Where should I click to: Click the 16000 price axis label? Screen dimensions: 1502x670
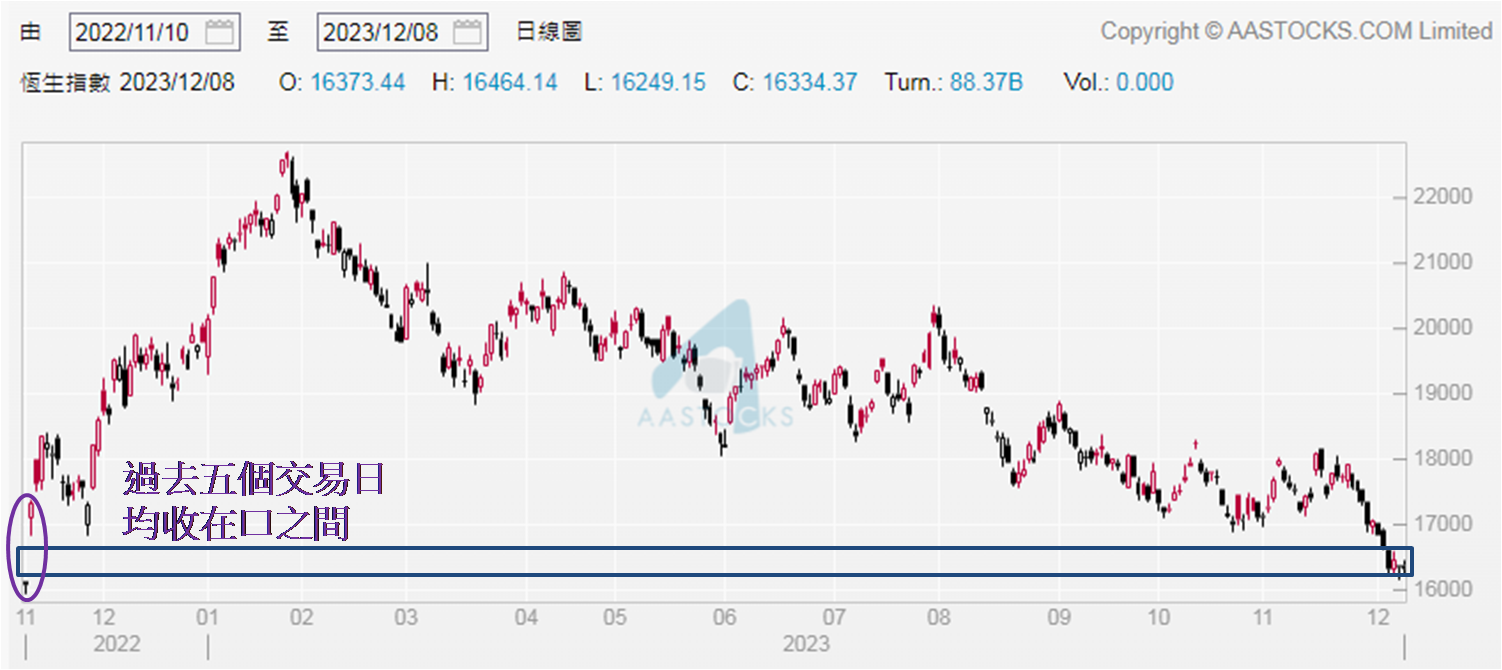pos(1442,589)
